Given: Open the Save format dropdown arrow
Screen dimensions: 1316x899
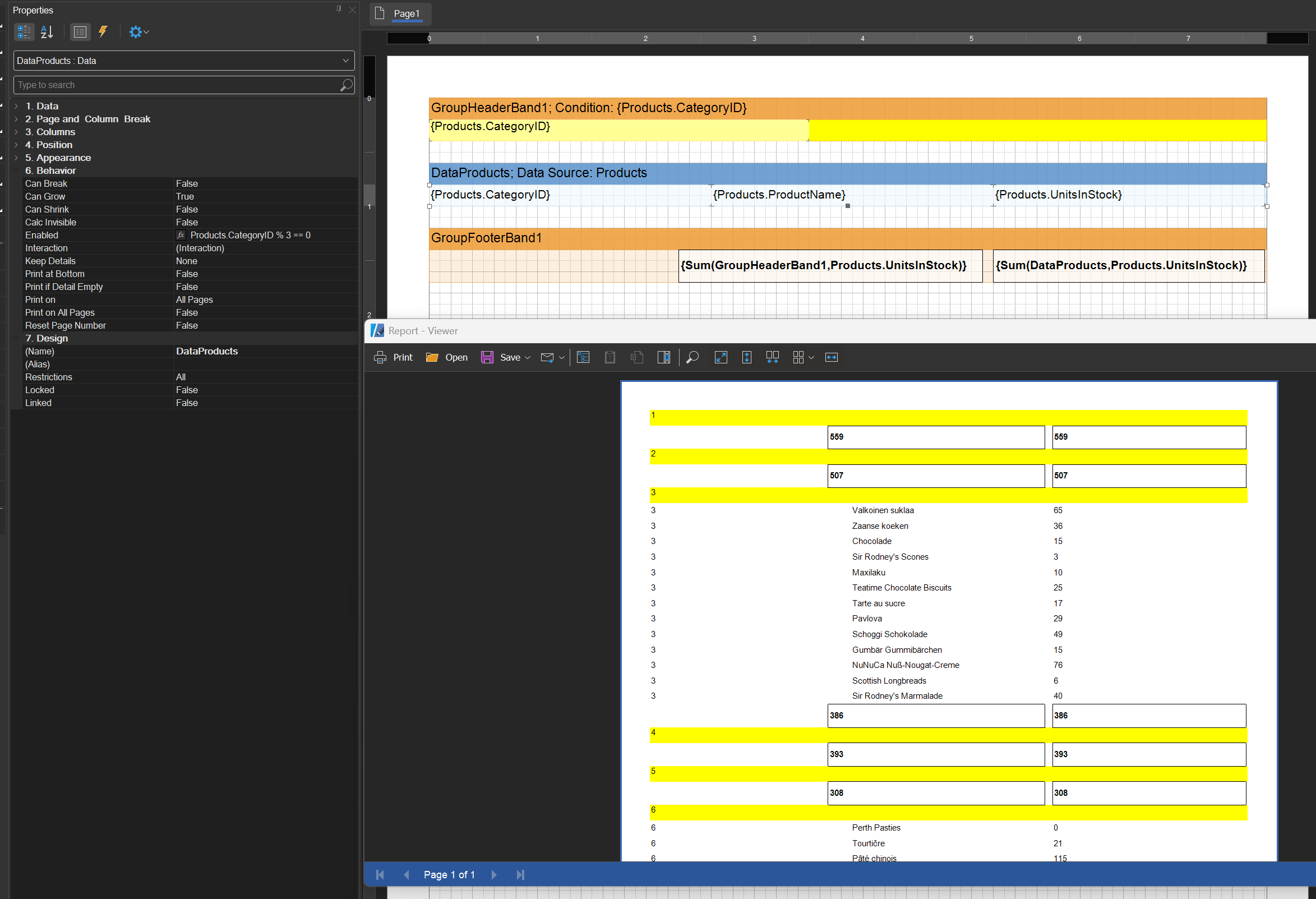Looking at the screenshot, I should (528, 357).
